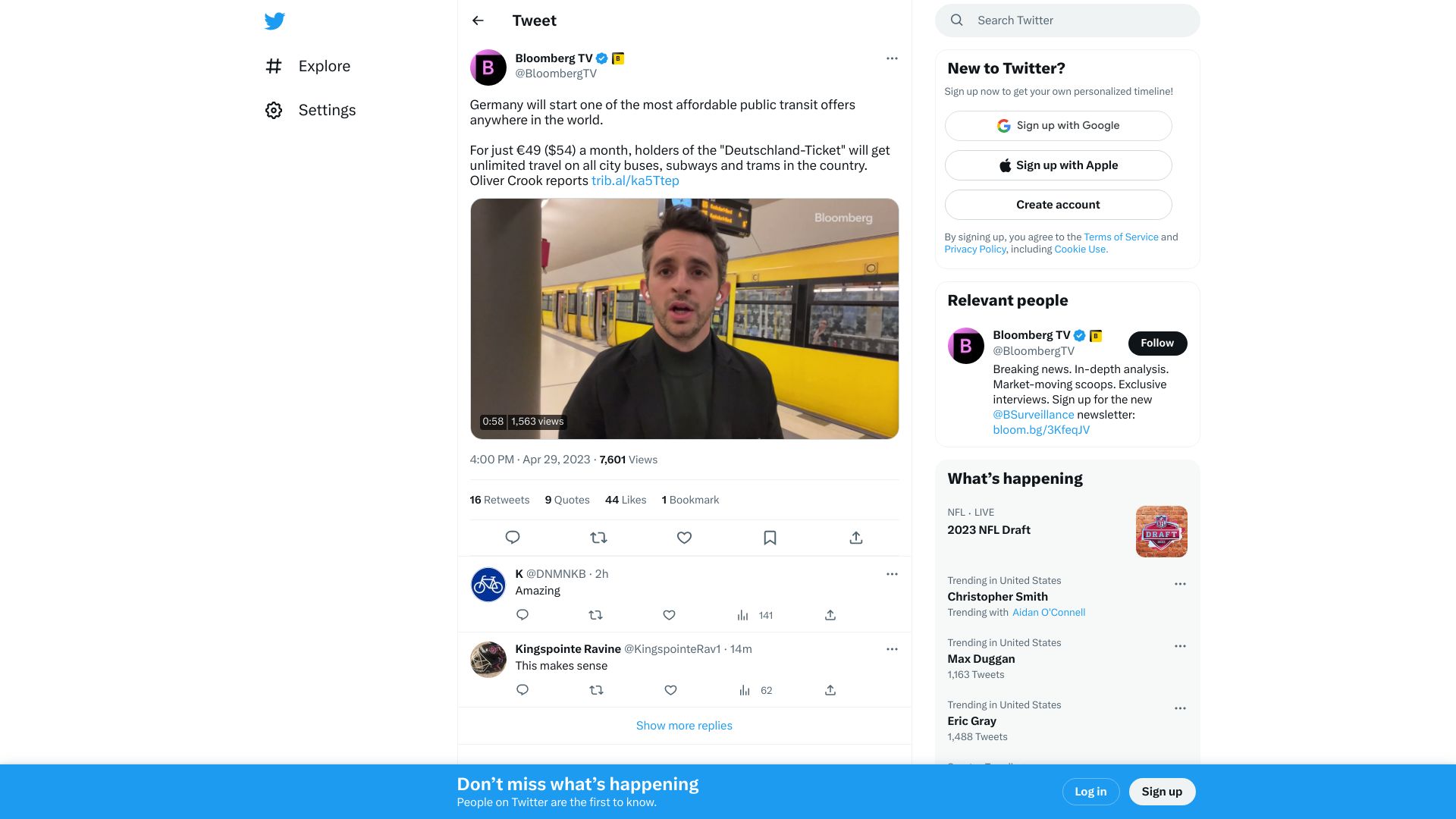Image resolution: width=1456 pixels, height=819 pixels.
Task: Retweet the 'Amazing' reply
Action: [x=595, y=615]
